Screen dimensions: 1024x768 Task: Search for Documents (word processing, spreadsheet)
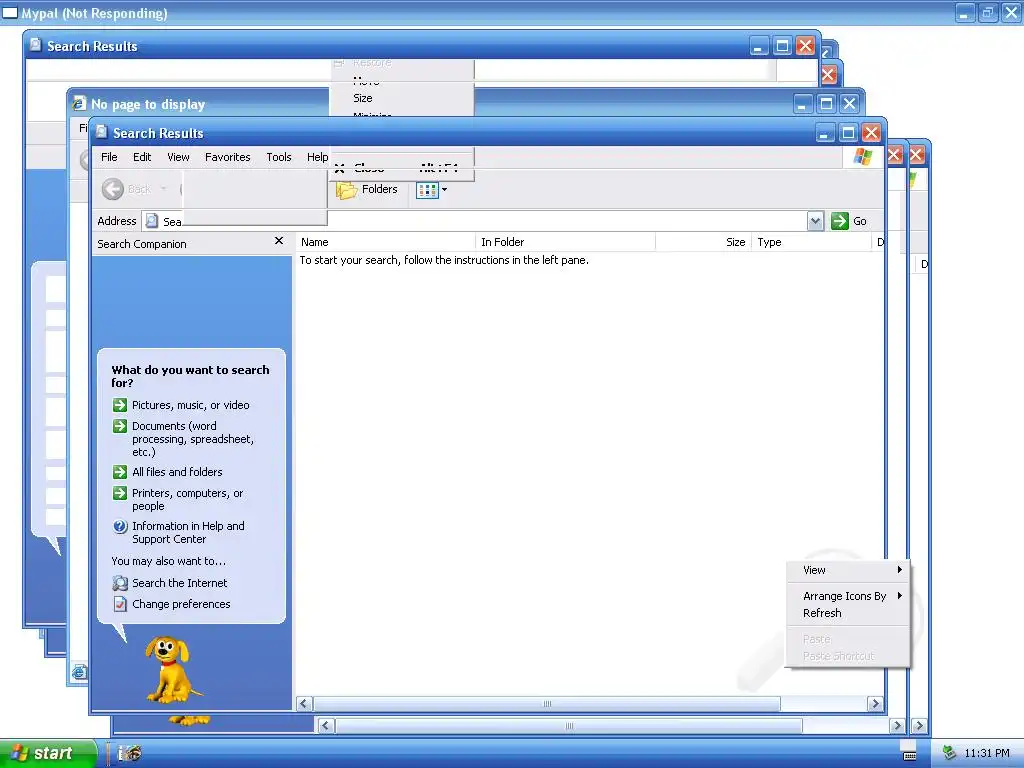193,439
